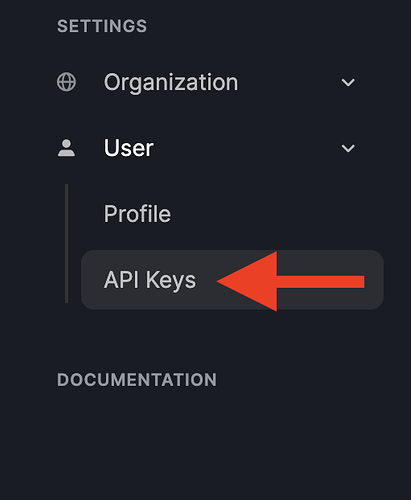Select the User menu label
The image size is (411, 500).
coord(129,148)
